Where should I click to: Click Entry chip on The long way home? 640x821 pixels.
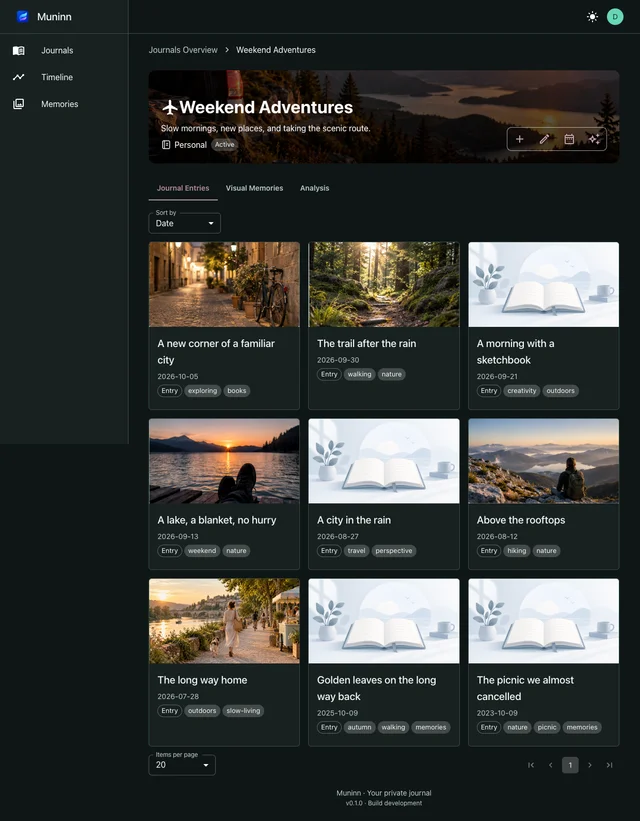click(x=170, y=711)
